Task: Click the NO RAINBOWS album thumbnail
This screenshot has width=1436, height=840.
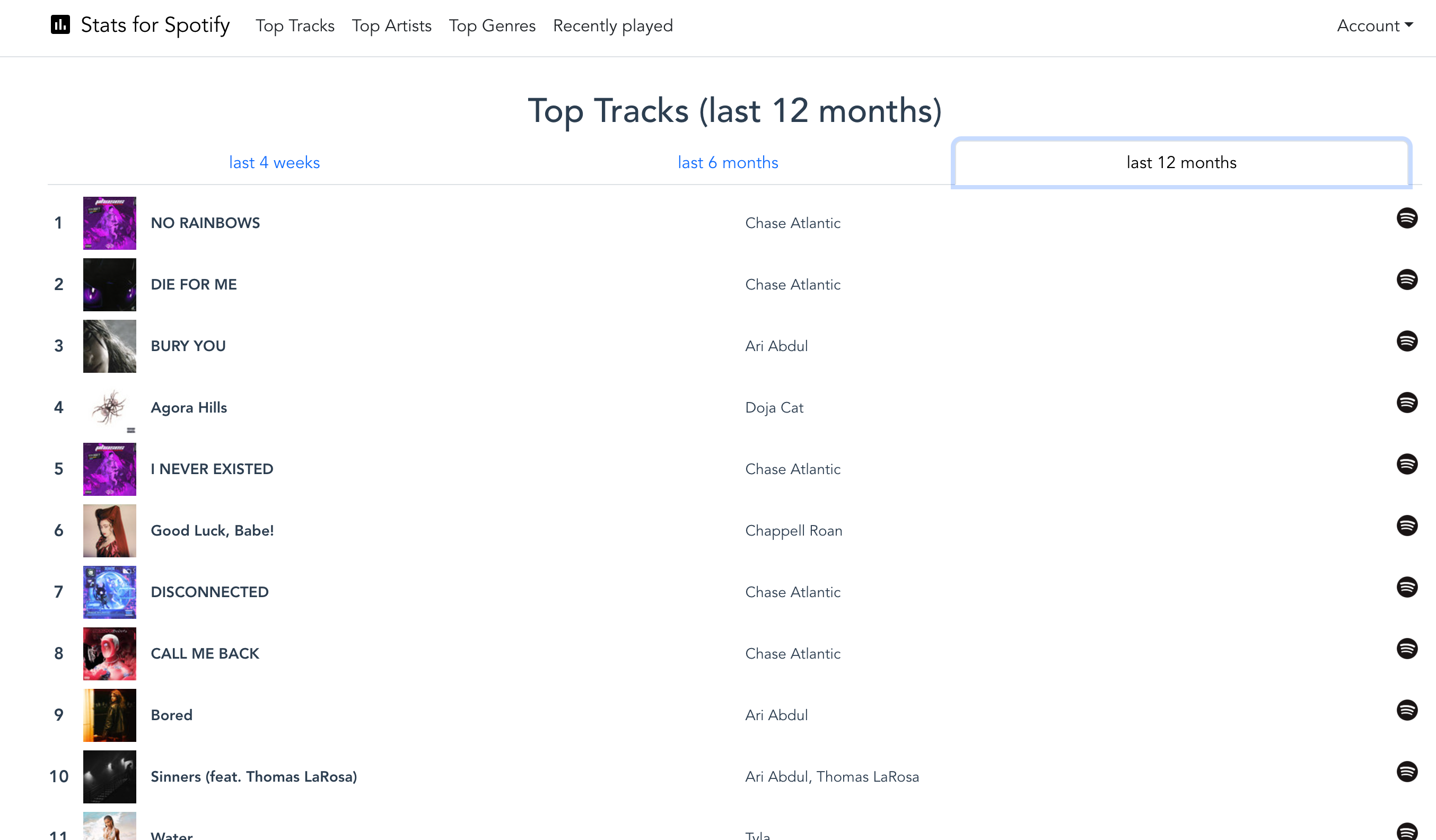Action: pyautogui.click(x=110, y=222)
